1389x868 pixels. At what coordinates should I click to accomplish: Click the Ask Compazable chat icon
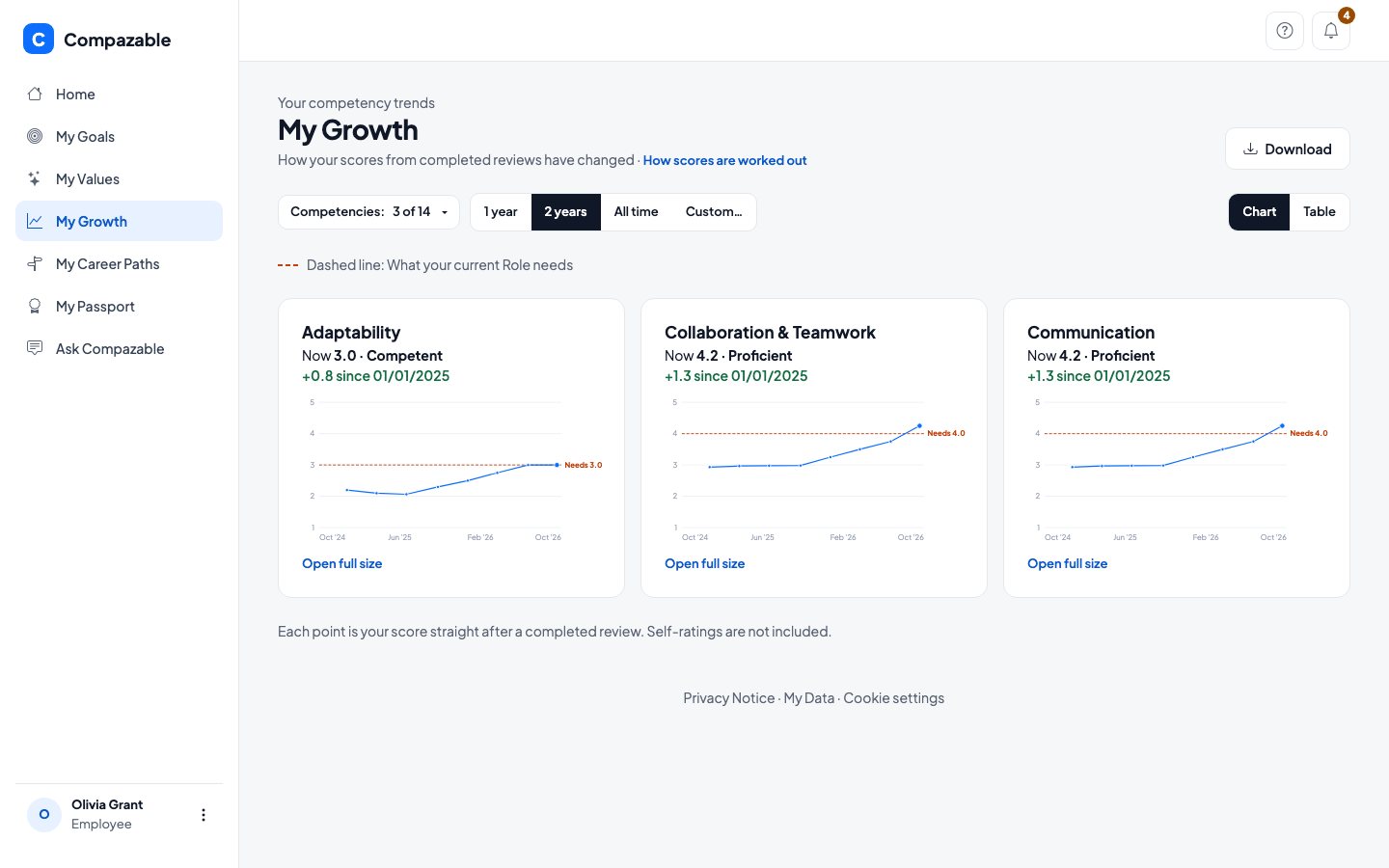tap(35, 349)
